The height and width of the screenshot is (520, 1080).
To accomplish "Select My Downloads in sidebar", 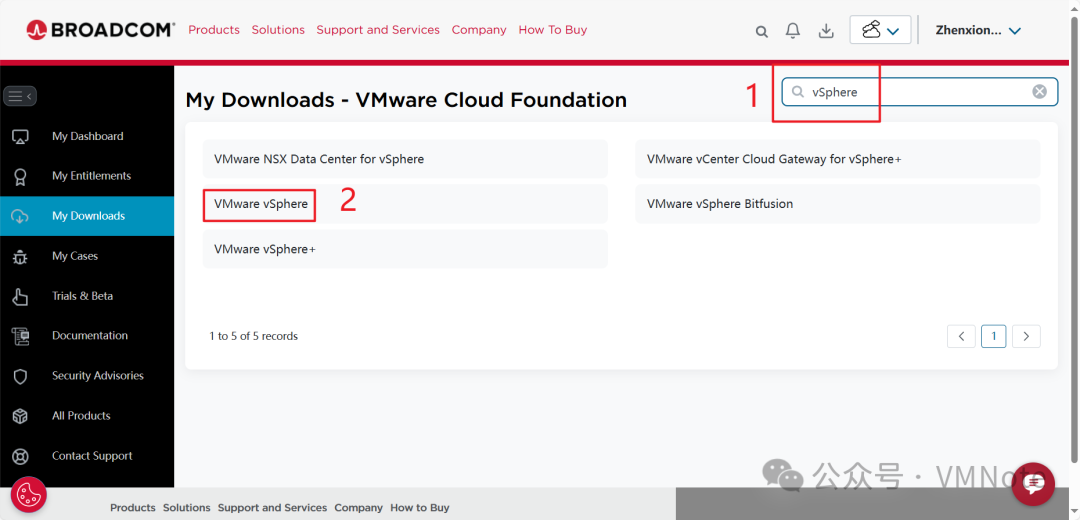I will click(x=87, y=216).
